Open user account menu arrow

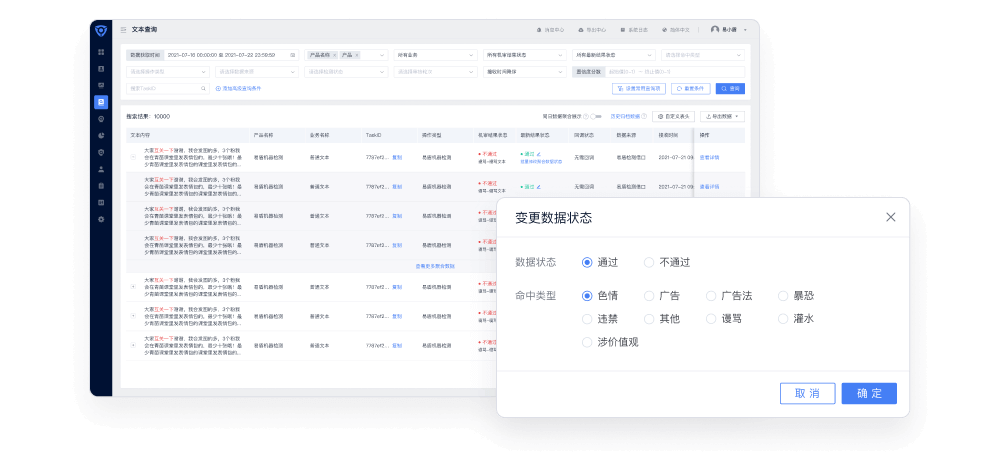(x=745, y=30)
